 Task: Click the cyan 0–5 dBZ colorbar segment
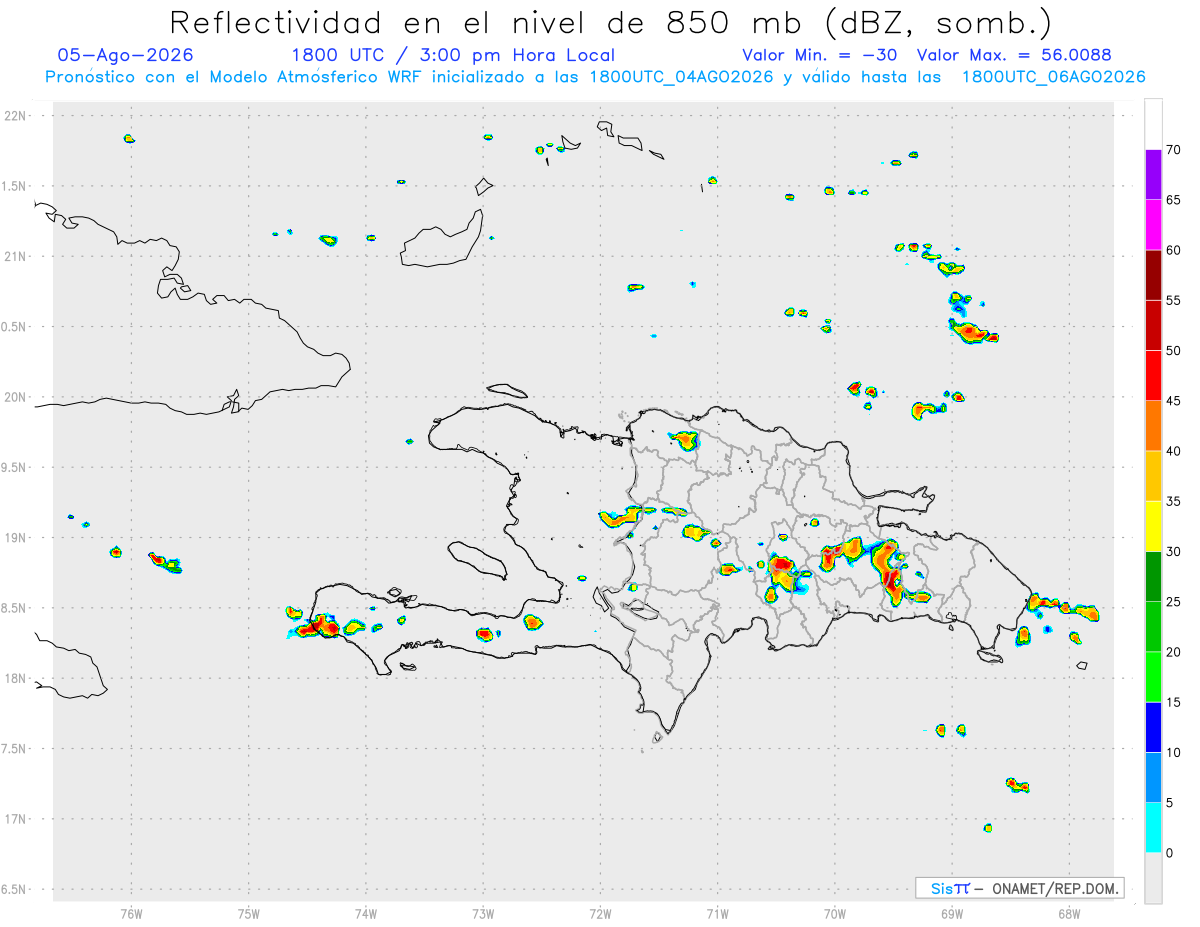1154,828
